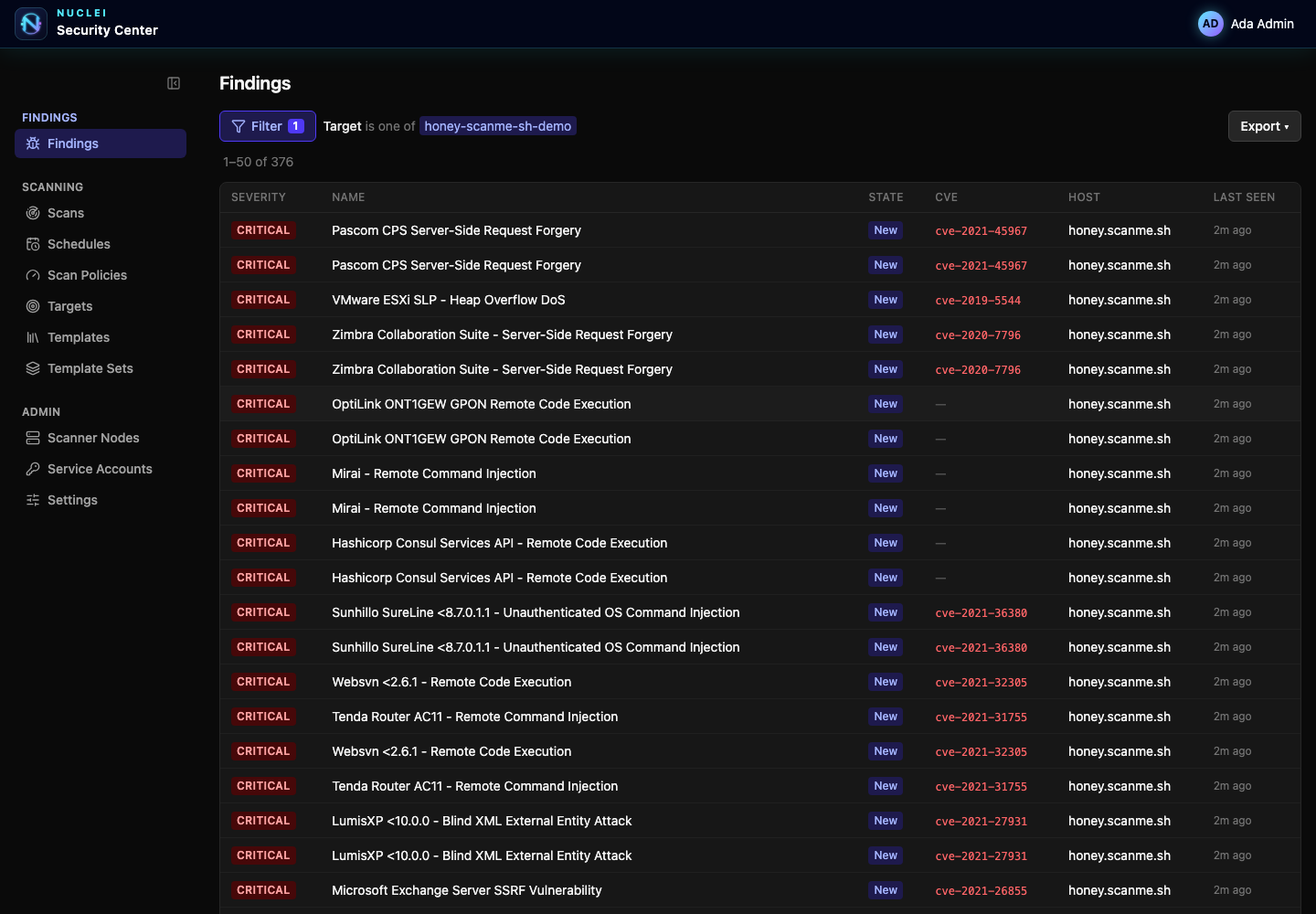Click the Findings bug icon in sidebar
Screen dimensions: 1316x914
click(x=33, y=143)
